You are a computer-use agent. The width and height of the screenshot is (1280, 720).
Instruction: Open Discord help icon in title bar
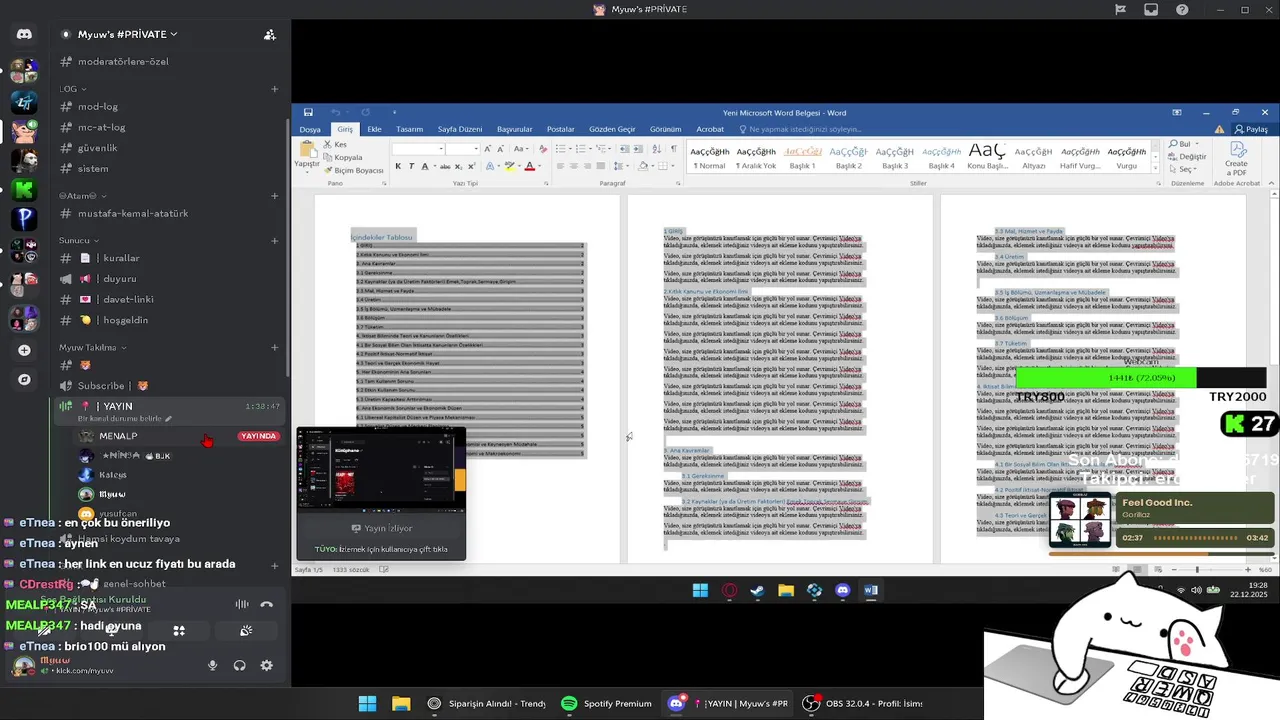tap(1183, 10)
